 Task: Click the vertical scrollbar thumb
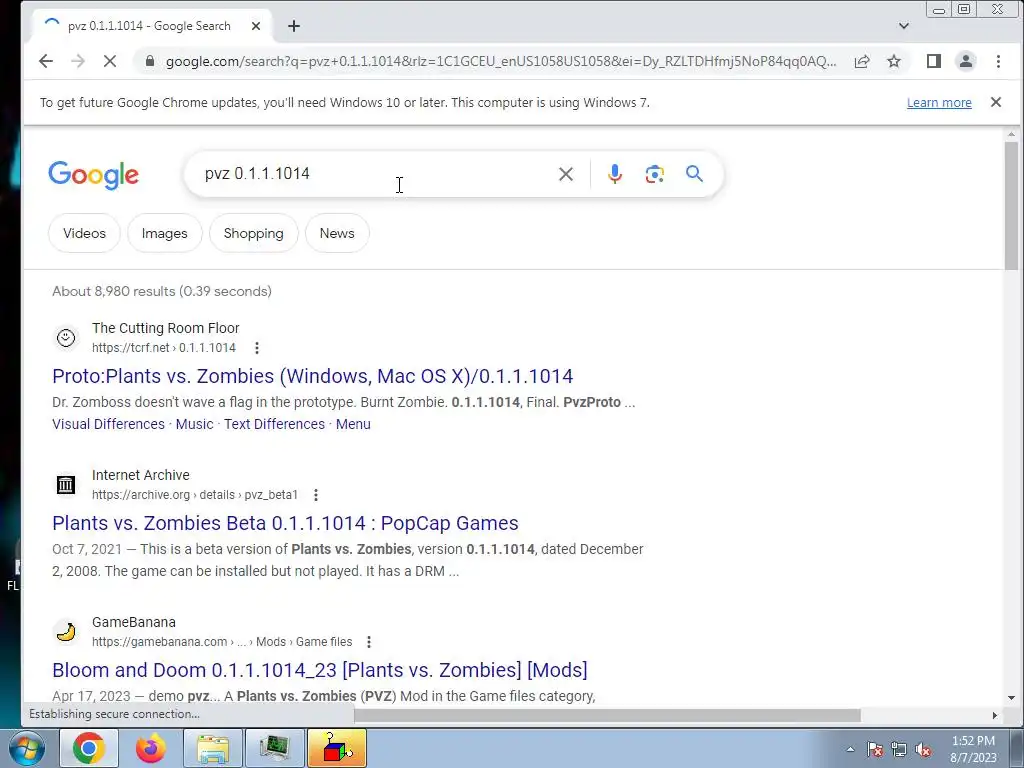[x=1011, y=205]
